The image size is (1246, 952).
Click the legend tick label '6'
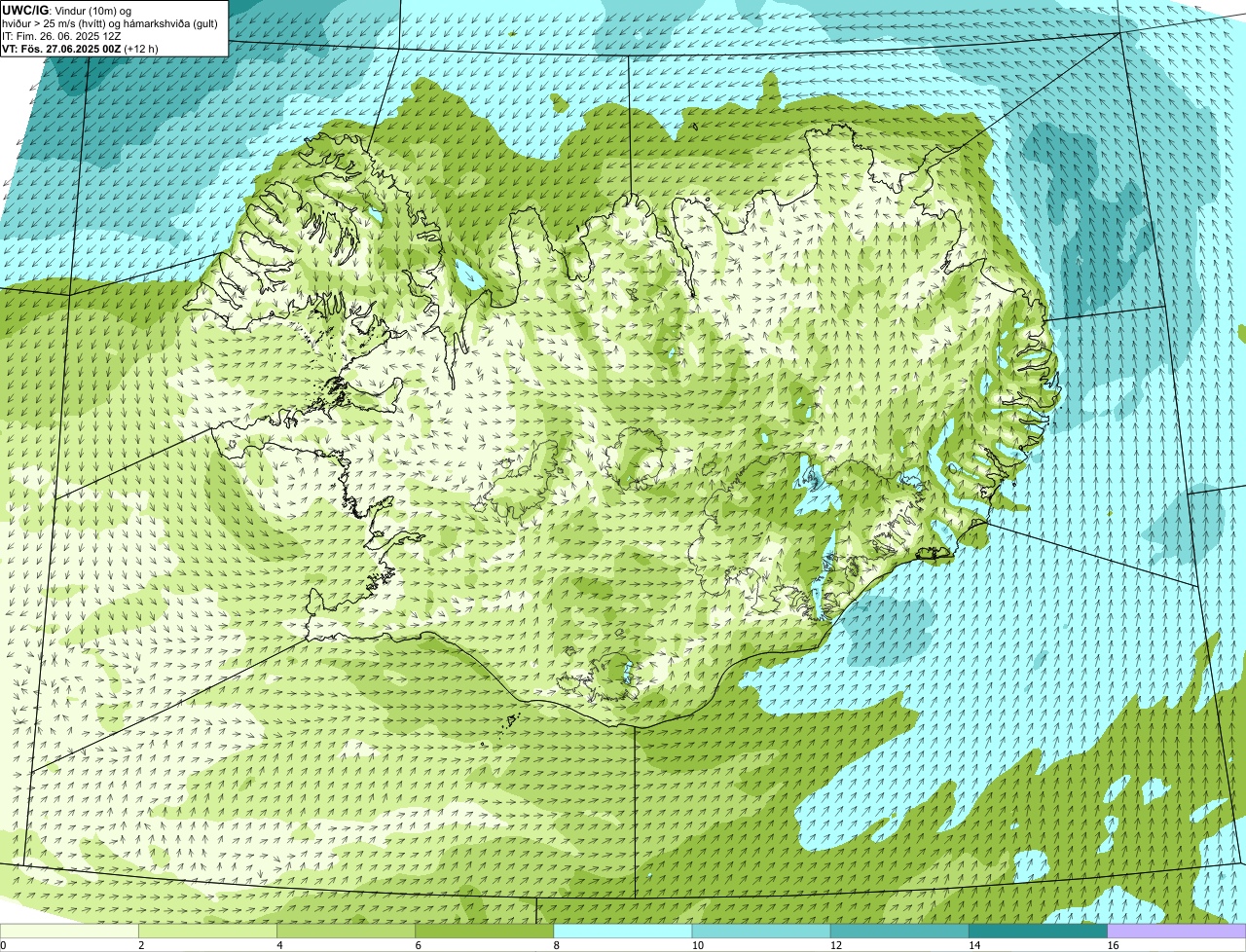click(418, 945)
